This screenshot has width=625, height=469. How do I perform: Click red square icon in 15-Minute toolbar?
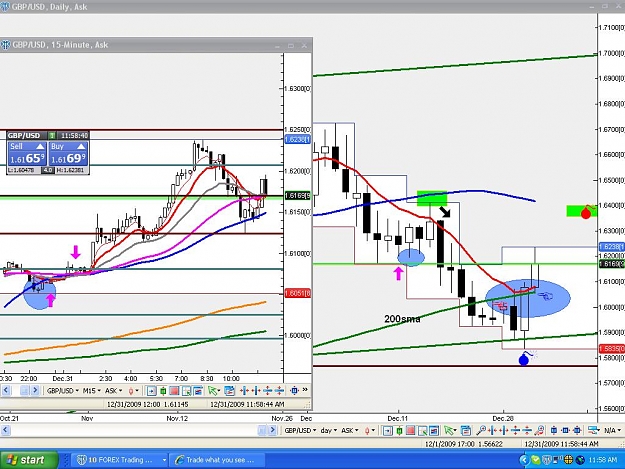(x=174, y=391)
